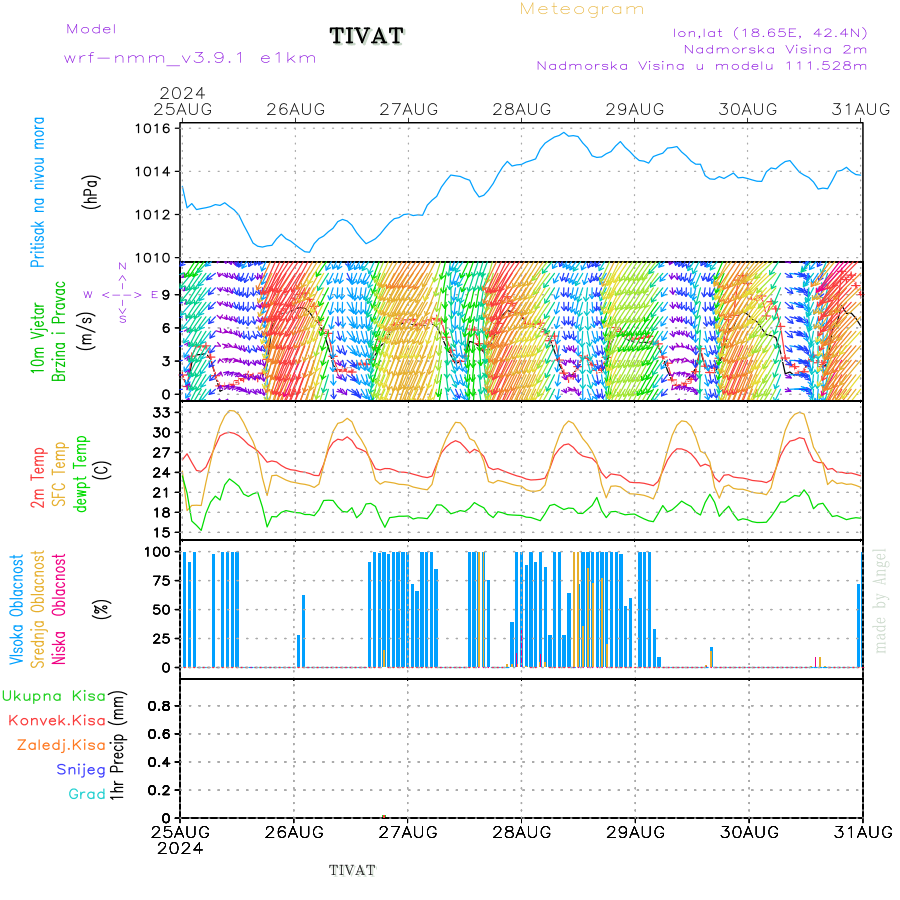Select the "(hPa)" pressure unit label
Image resolution: width=900 pixels, height=900 pixels.
pos(91,192)
